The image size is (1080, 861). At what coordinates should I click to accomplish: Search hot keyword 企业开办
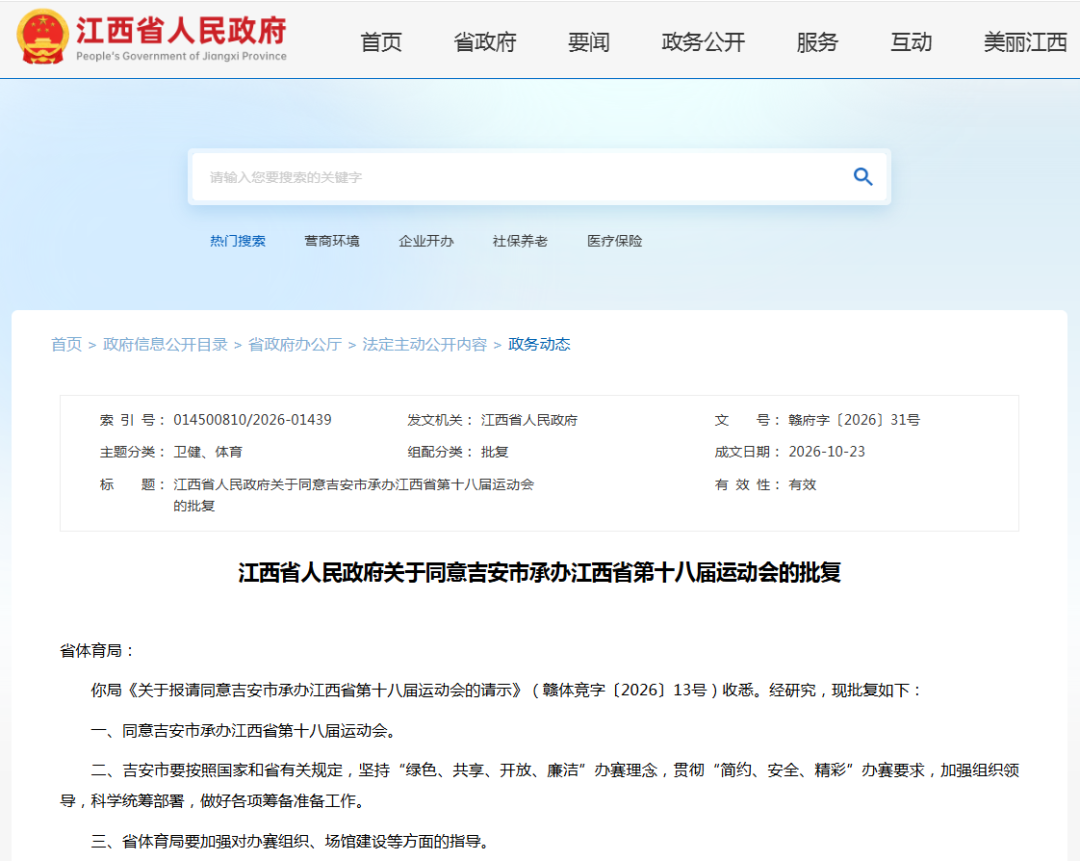(426, 241)
